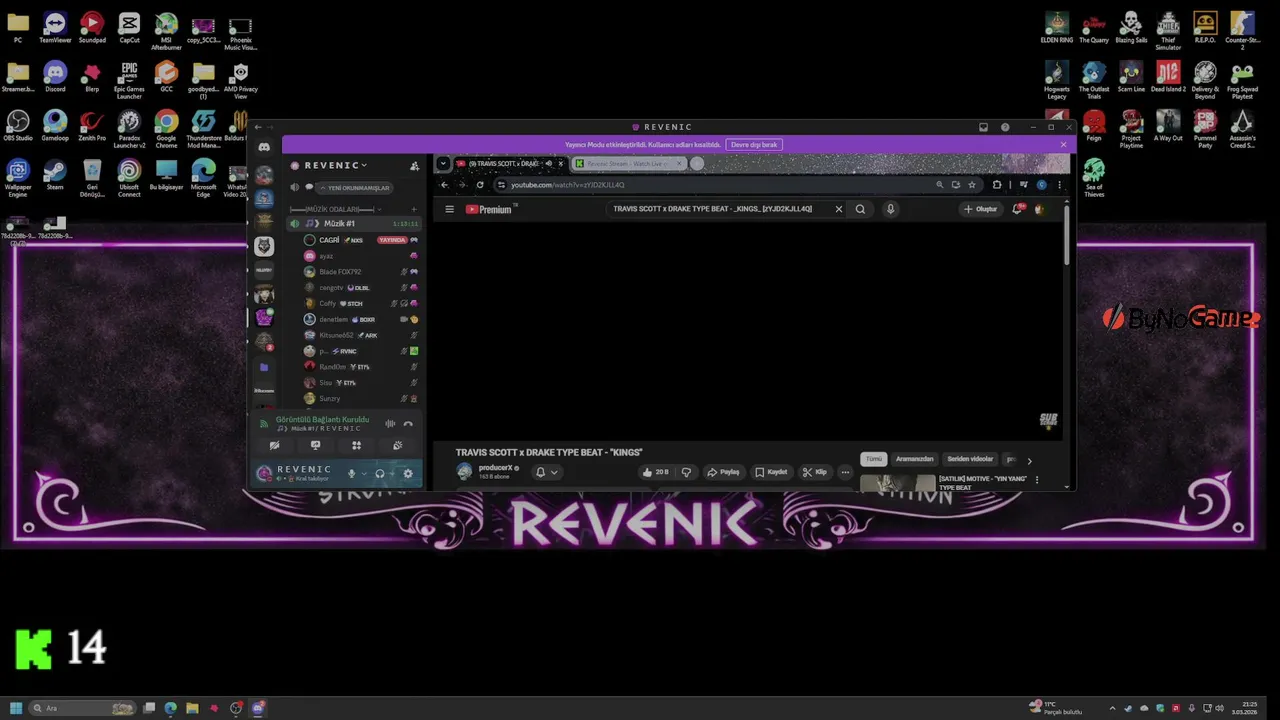Click the Paylaş share button
Image resolution: width=1280 pixels, height=720 pixels.
pos(723,472)
